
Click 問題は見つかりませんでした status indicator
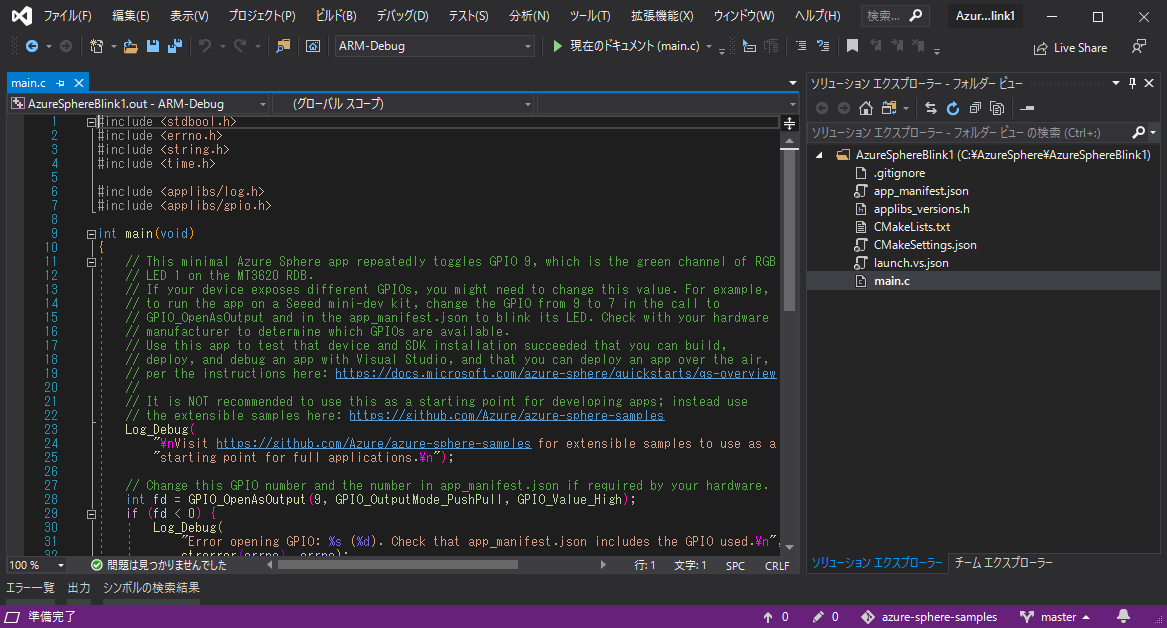tap(159, 565)
